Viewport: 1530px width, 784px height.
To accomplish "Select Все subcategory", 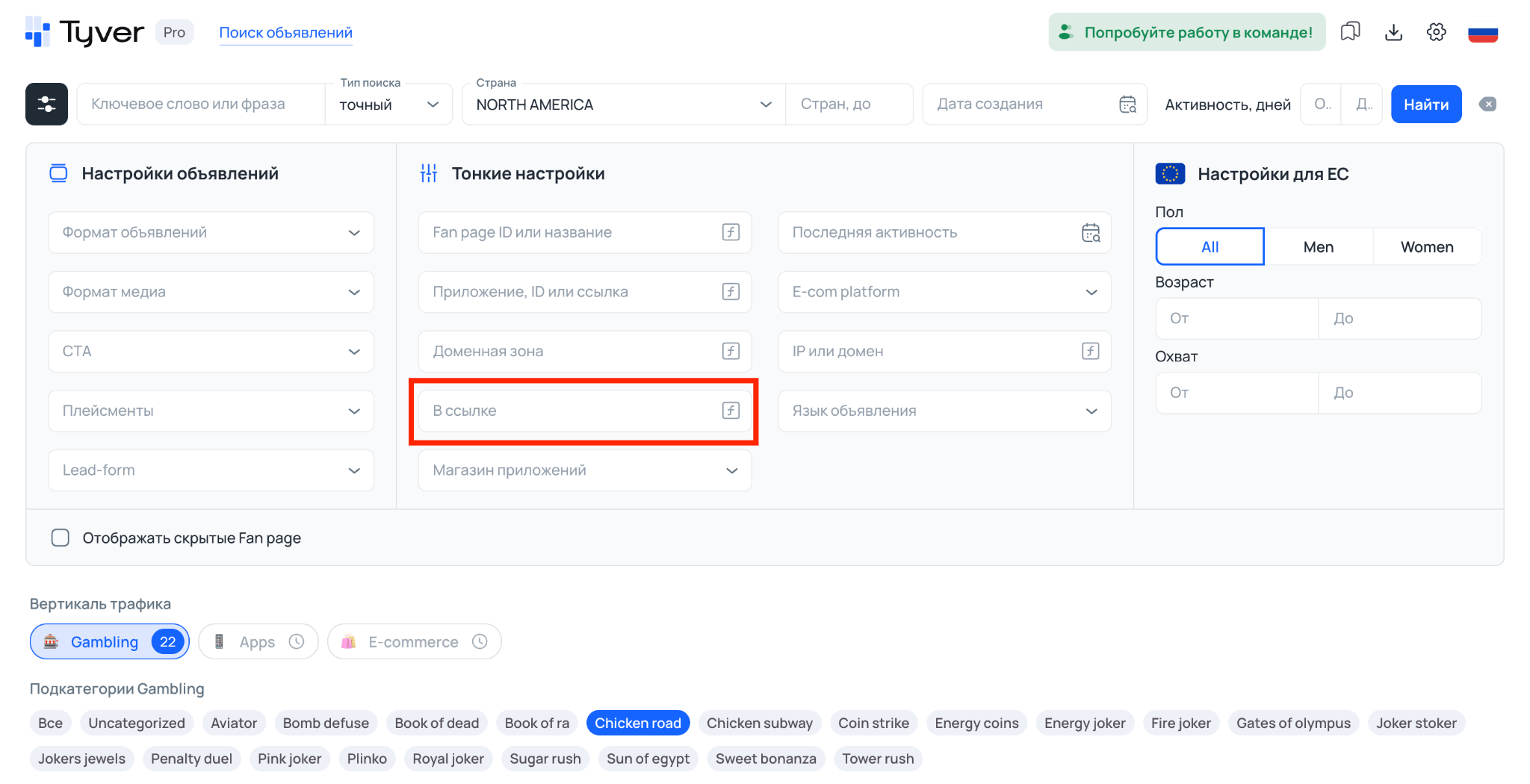I will click(x=51, y=723).
